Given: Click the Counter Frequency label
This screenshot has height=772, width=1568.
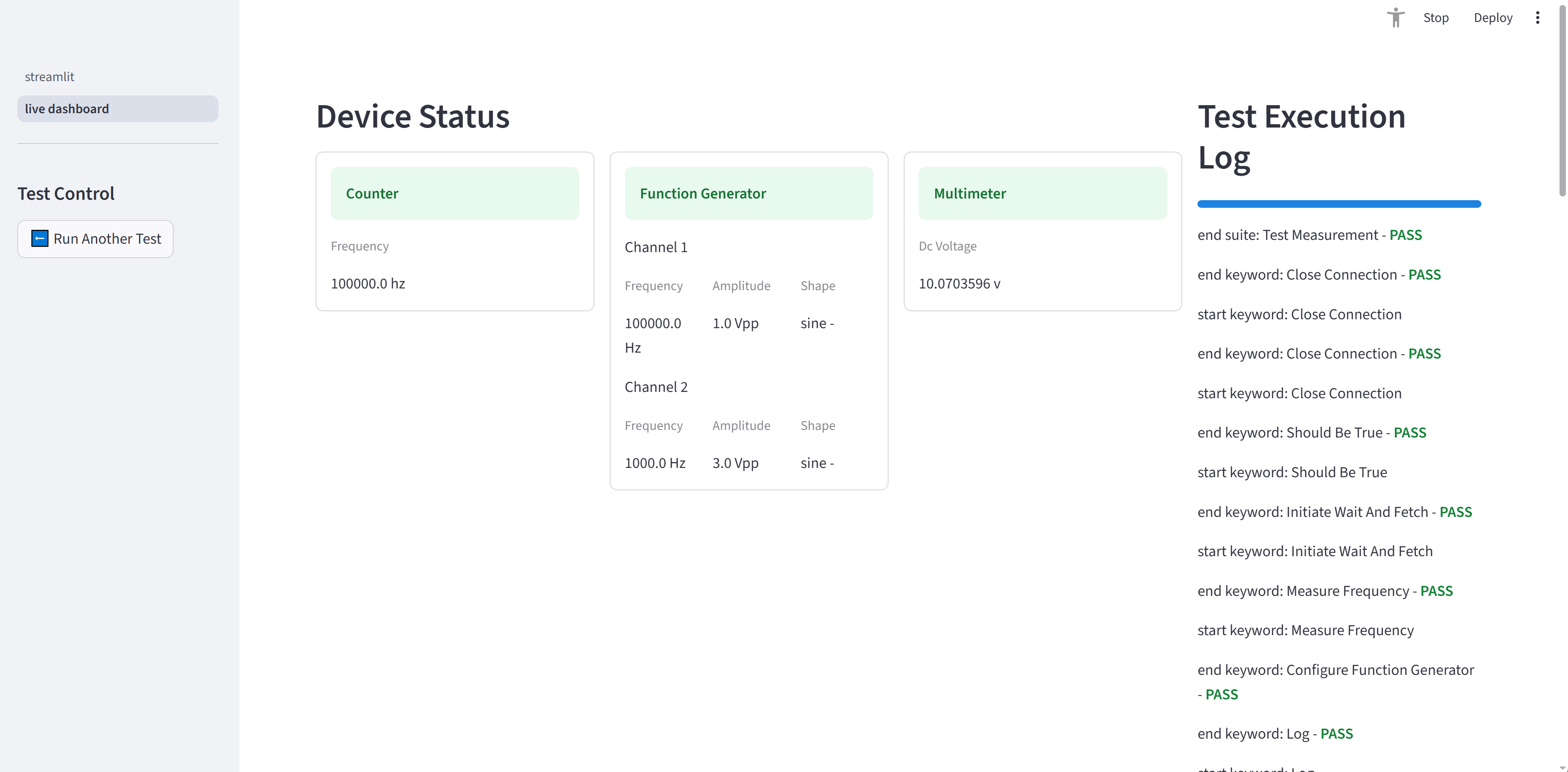Looking at the screenshot, I should click(360, 246).
